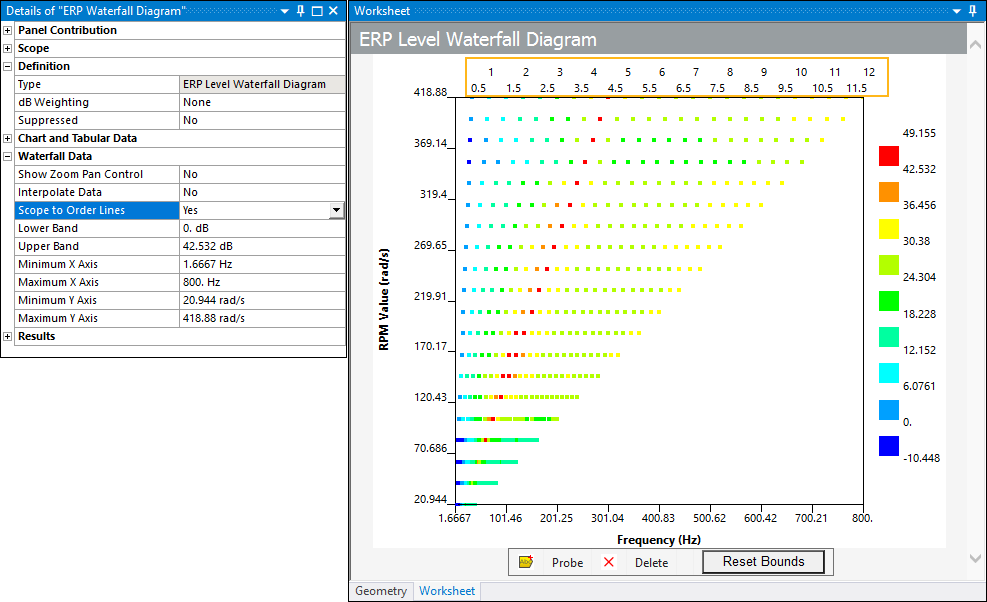Screen dimensions: 987x602
Task: Open the Scope to Order Lines dropdown
Action: (336, 210)
